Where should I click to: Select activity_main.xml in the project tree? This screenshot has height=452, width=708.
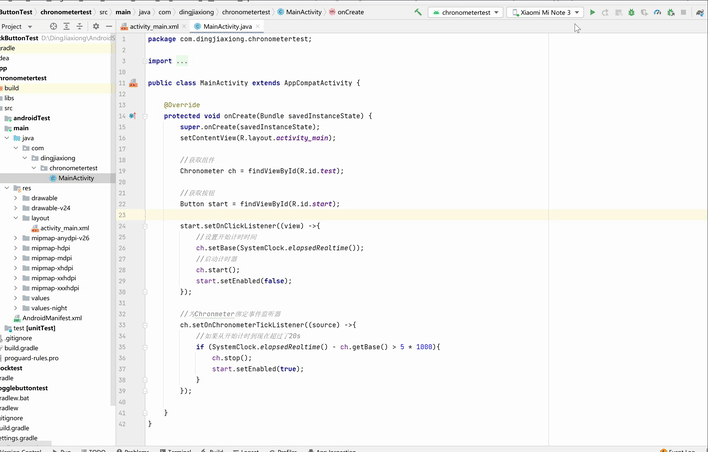pos(65,228)
